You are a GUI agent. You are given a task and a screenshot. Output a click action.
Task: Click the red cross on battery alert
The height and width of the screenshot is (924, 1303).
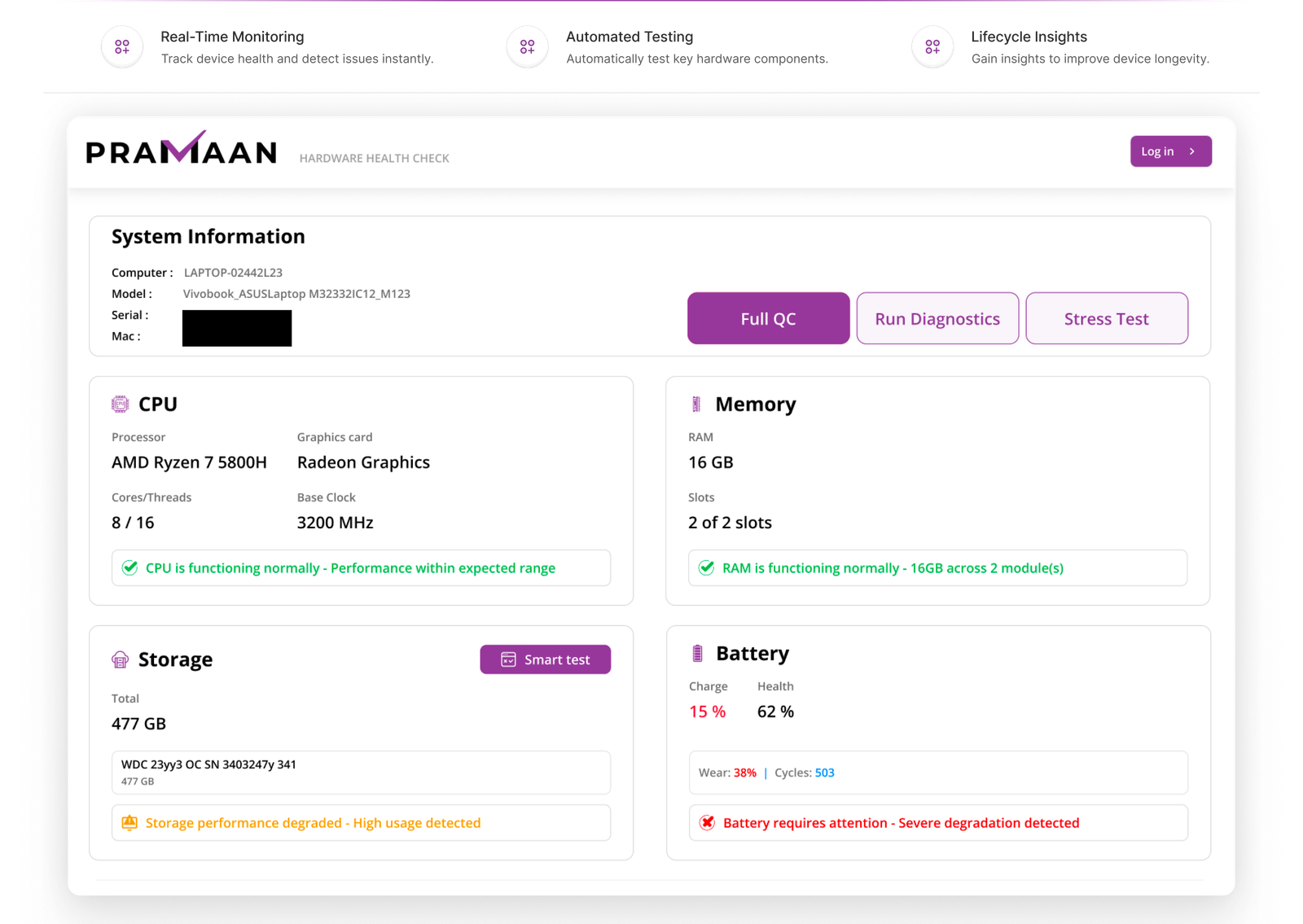tap(706, 822)
